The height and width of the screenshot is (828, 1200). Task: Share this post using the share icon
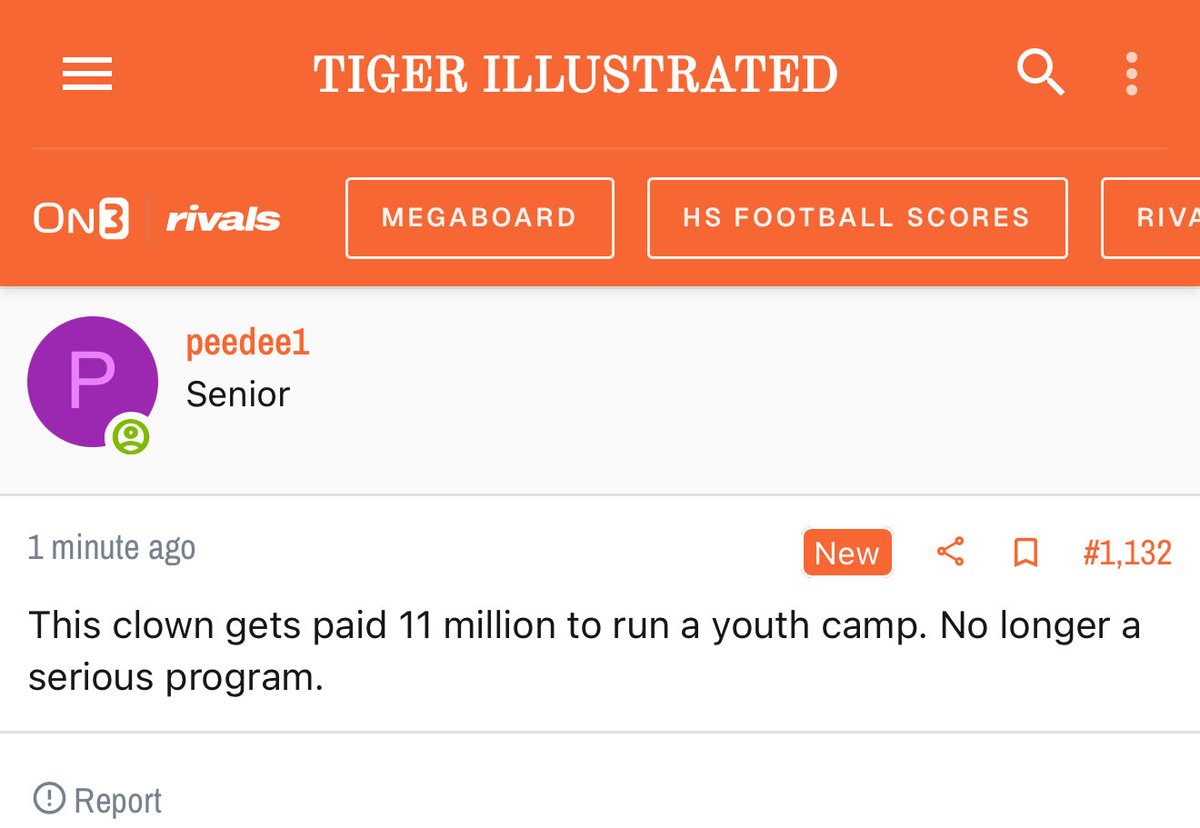pyautogui.click(x=950, y=552)
